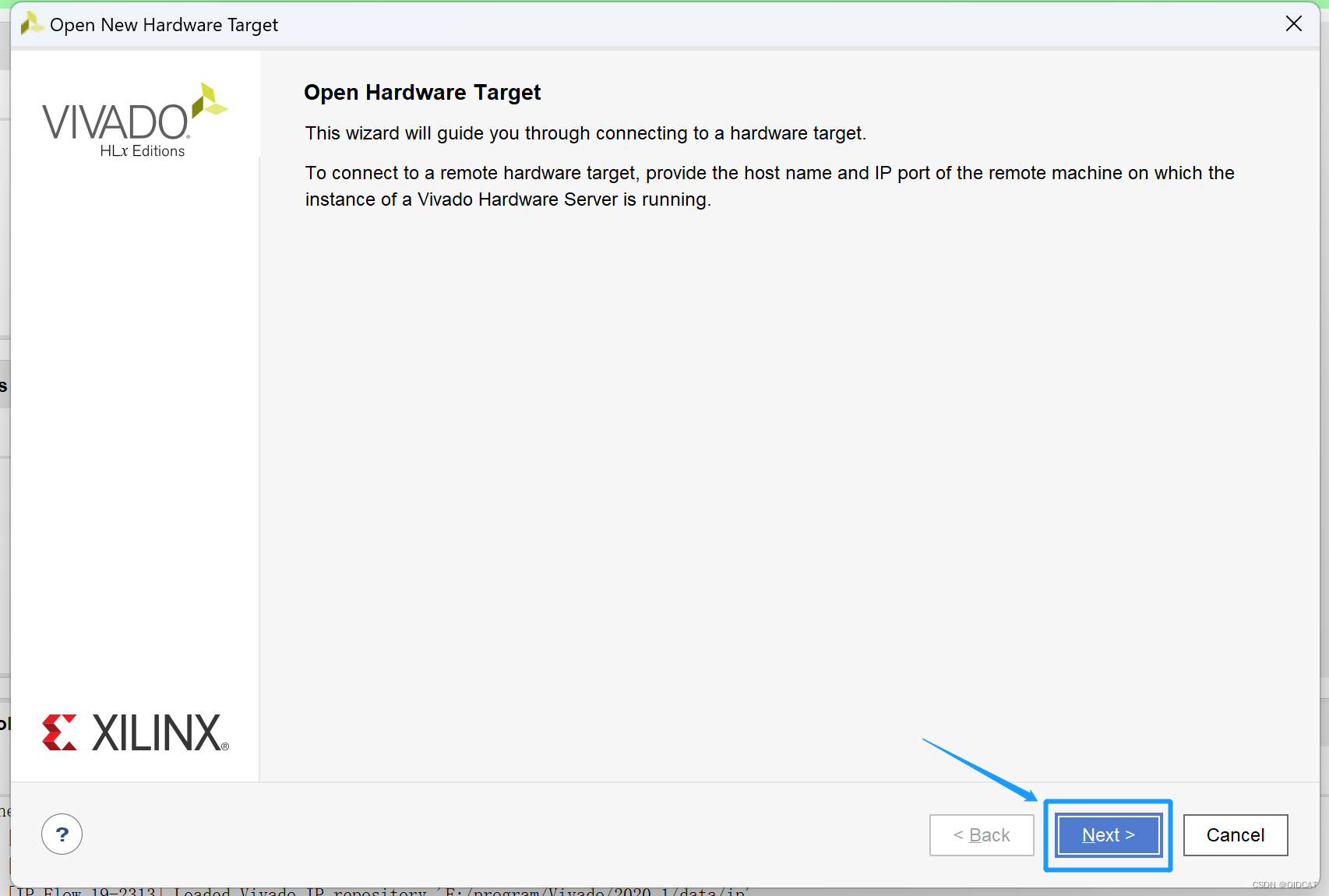The width and height of the screenshot is (1329, 896).
Task: Click the Vivado icon in the title bar
Action: [31, 24]
